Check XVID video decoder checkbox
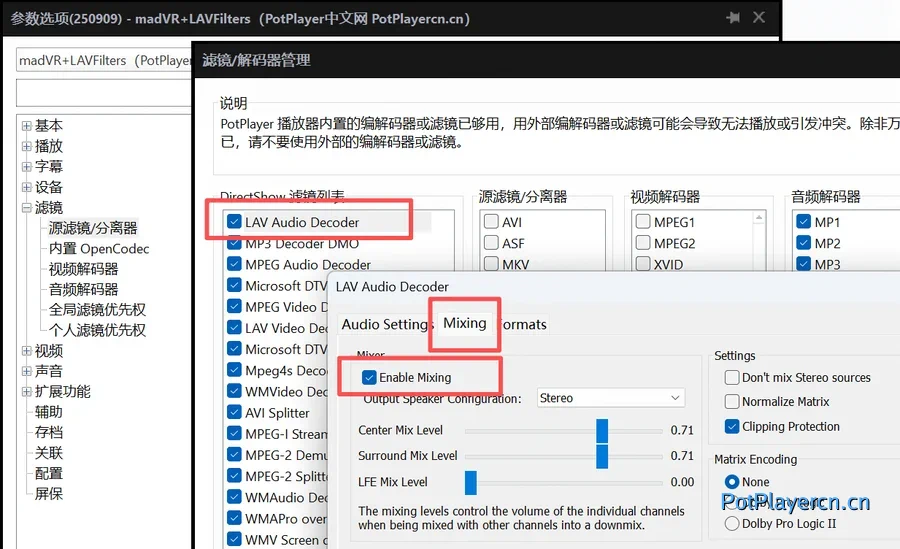 tap(643, 264)
